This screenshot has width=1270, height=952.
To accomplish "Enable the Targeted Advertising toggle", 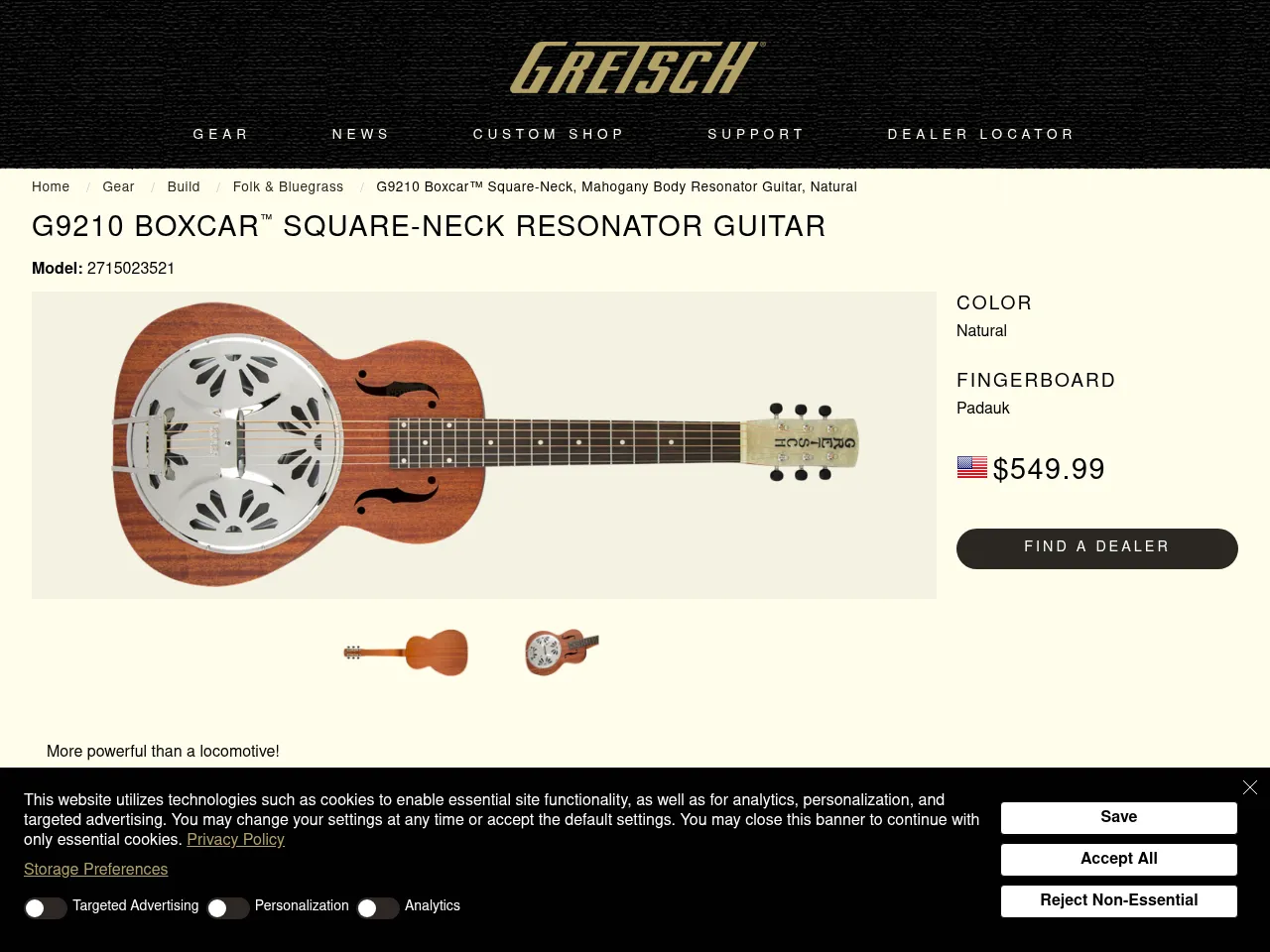I will pos(46,907).
